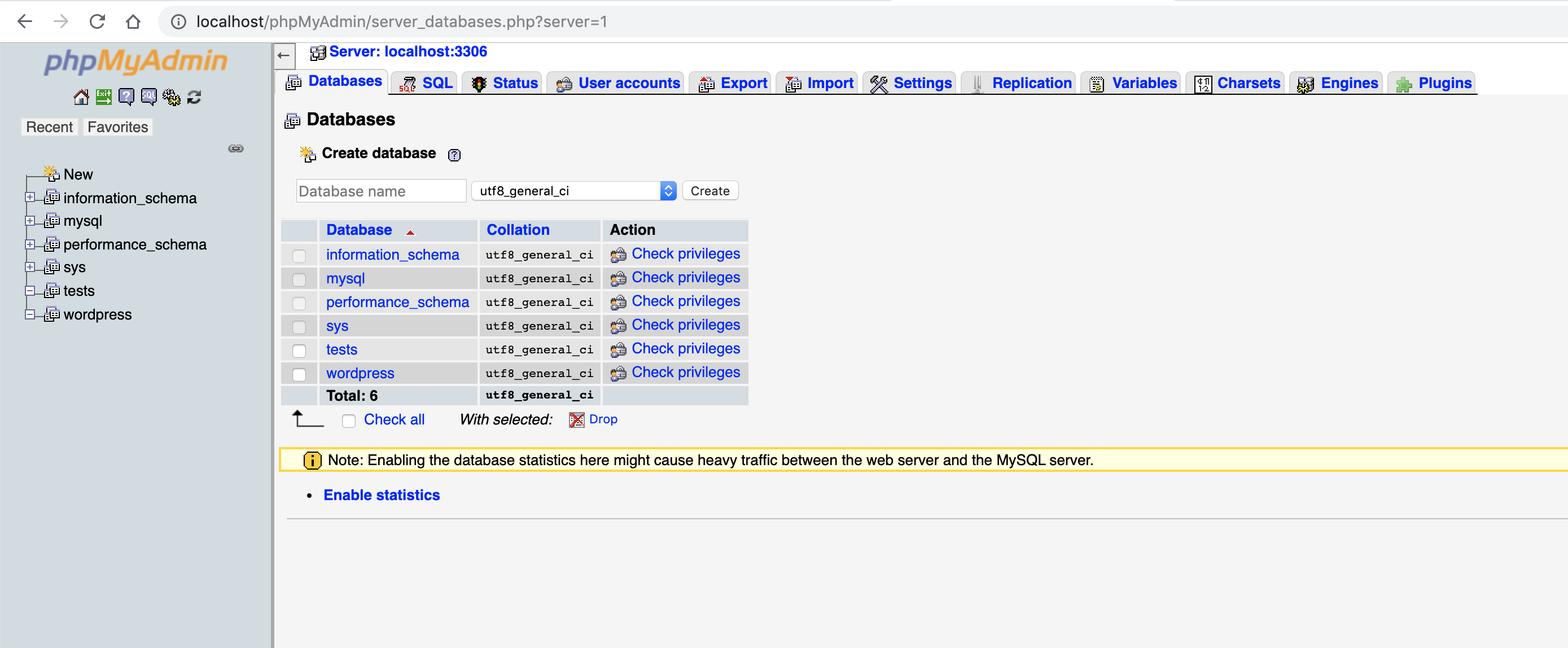Click site information icon in address bar
The image size is (1568, 648).
pyautogui.click(x=178, y=22)
